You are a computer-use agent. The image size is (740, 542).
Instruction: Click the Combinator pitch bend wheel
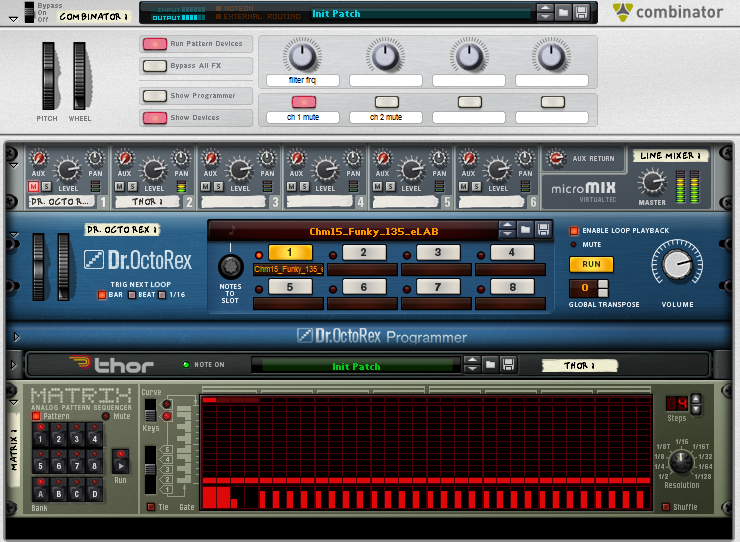(49, 76)
